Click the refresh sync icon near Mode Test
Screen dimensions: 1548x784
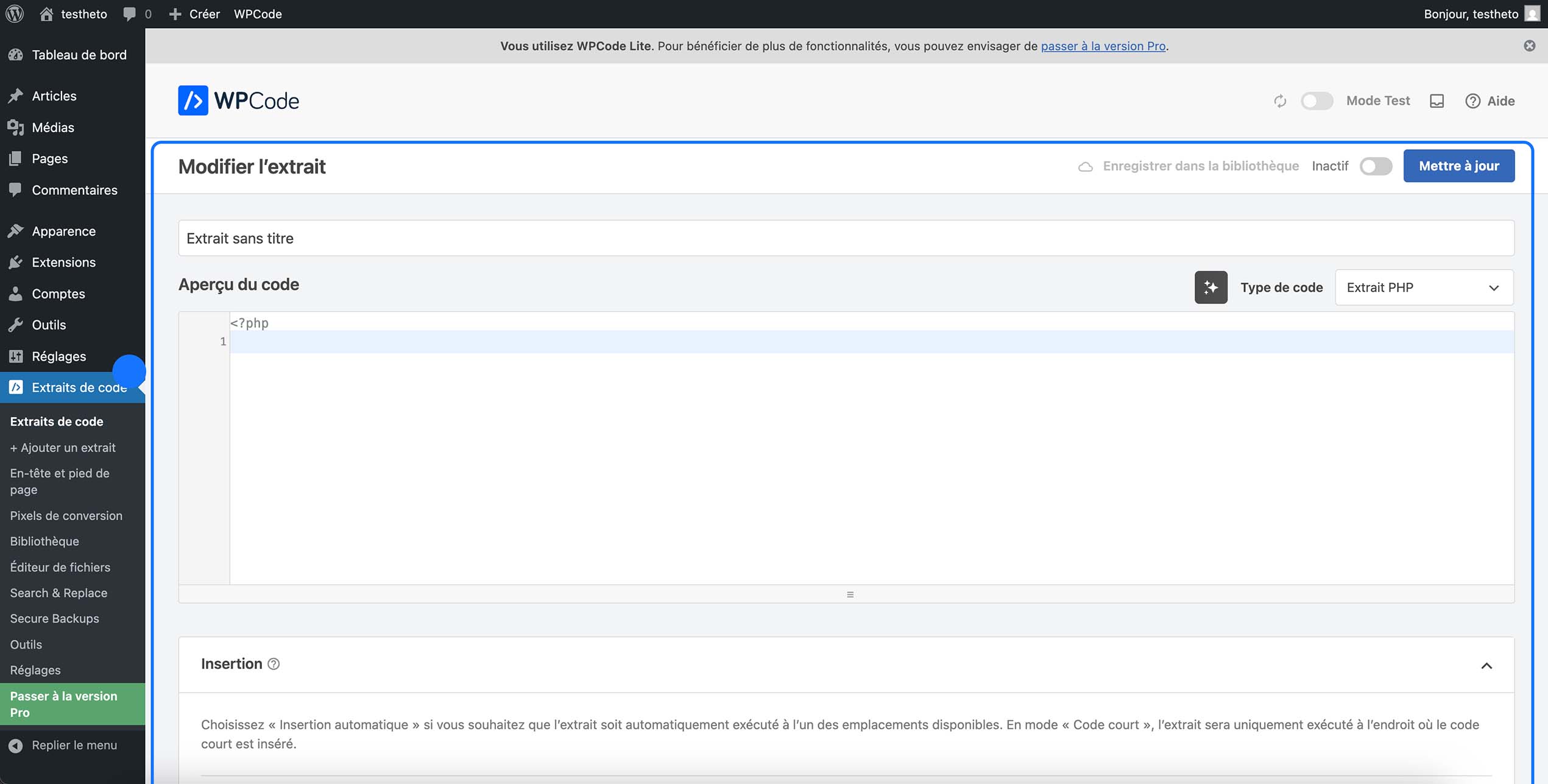(x=1280, y=101)
